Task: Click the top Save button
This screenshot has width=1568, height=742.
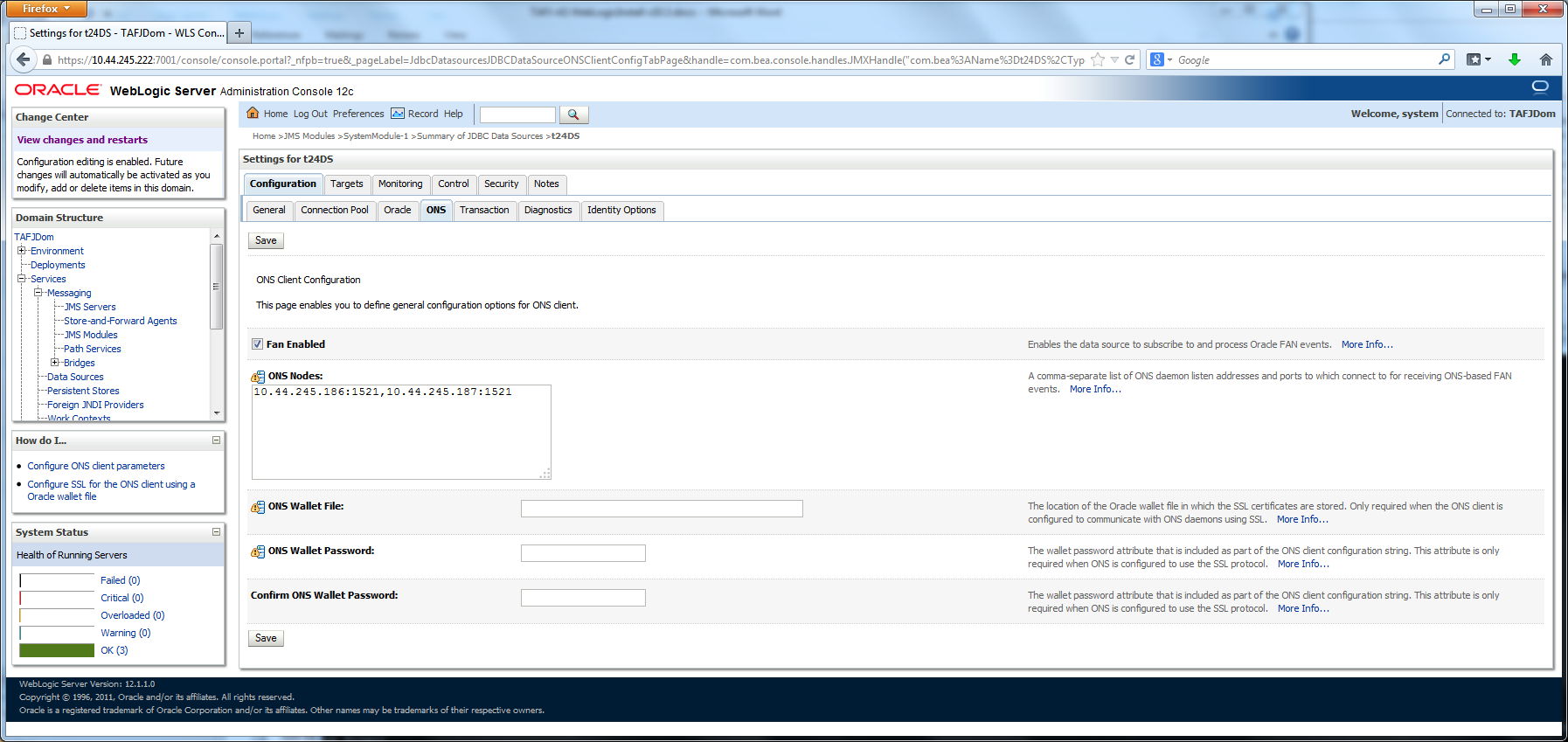Action: coord(266,240)
